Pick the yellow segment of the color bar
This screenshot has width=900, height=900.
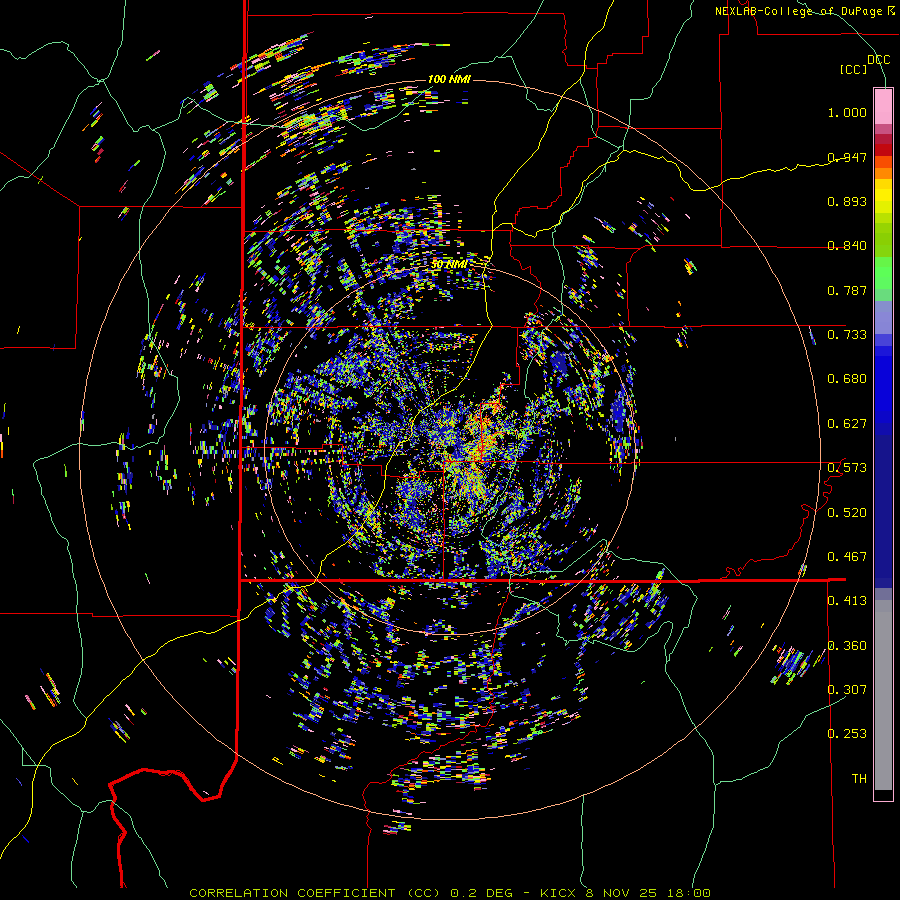883,196
